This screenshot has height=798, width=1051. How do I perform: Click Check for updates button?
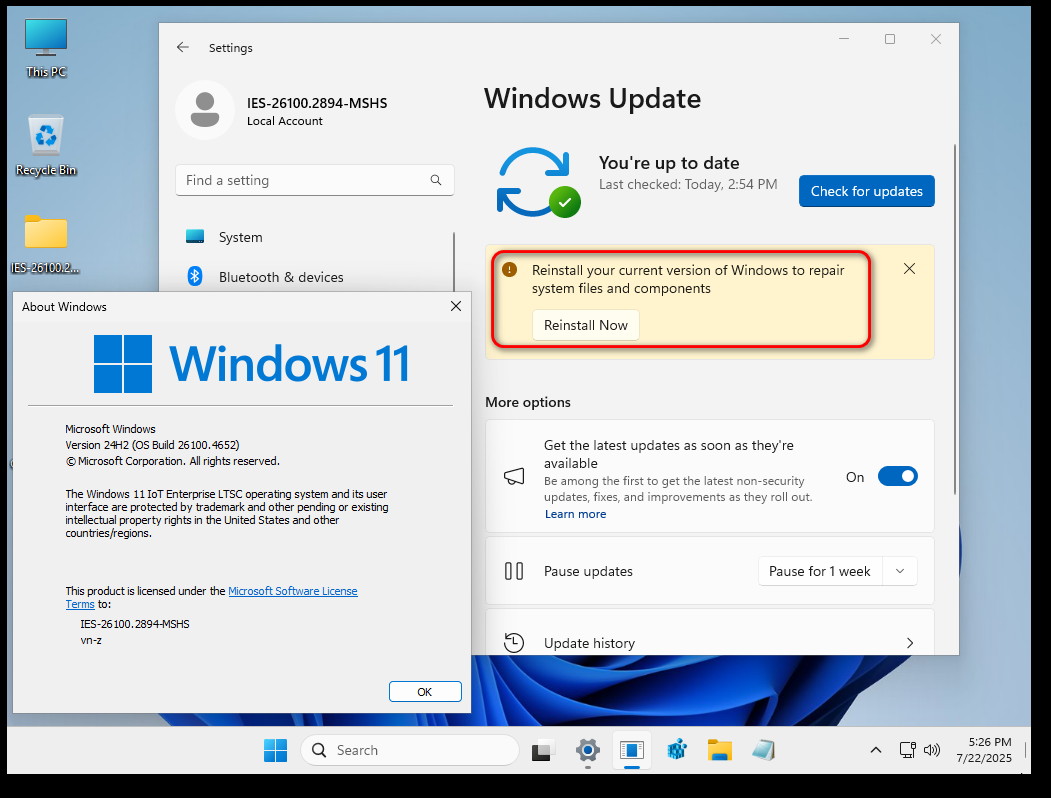click(867, 191)
